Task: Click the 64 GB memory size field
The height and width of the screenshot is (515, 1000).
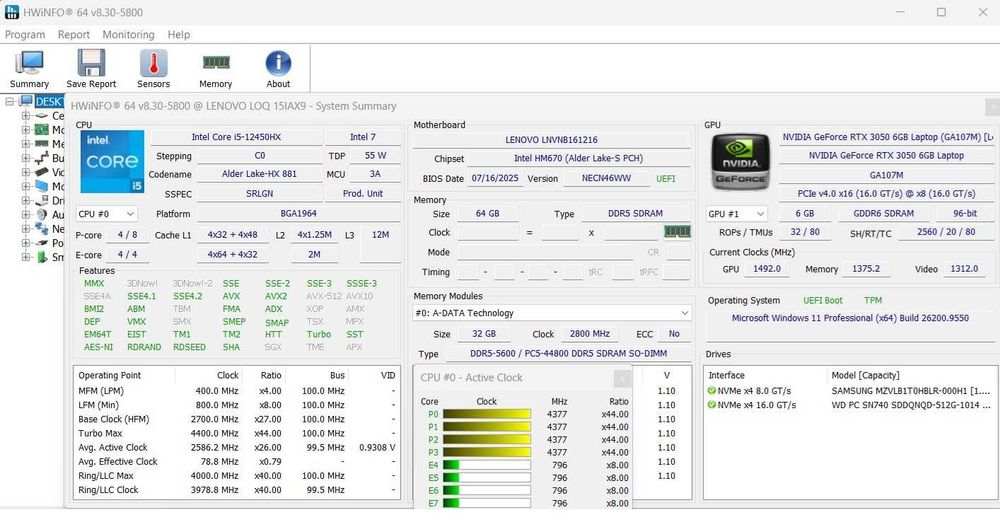Action: tap(488, 214)
